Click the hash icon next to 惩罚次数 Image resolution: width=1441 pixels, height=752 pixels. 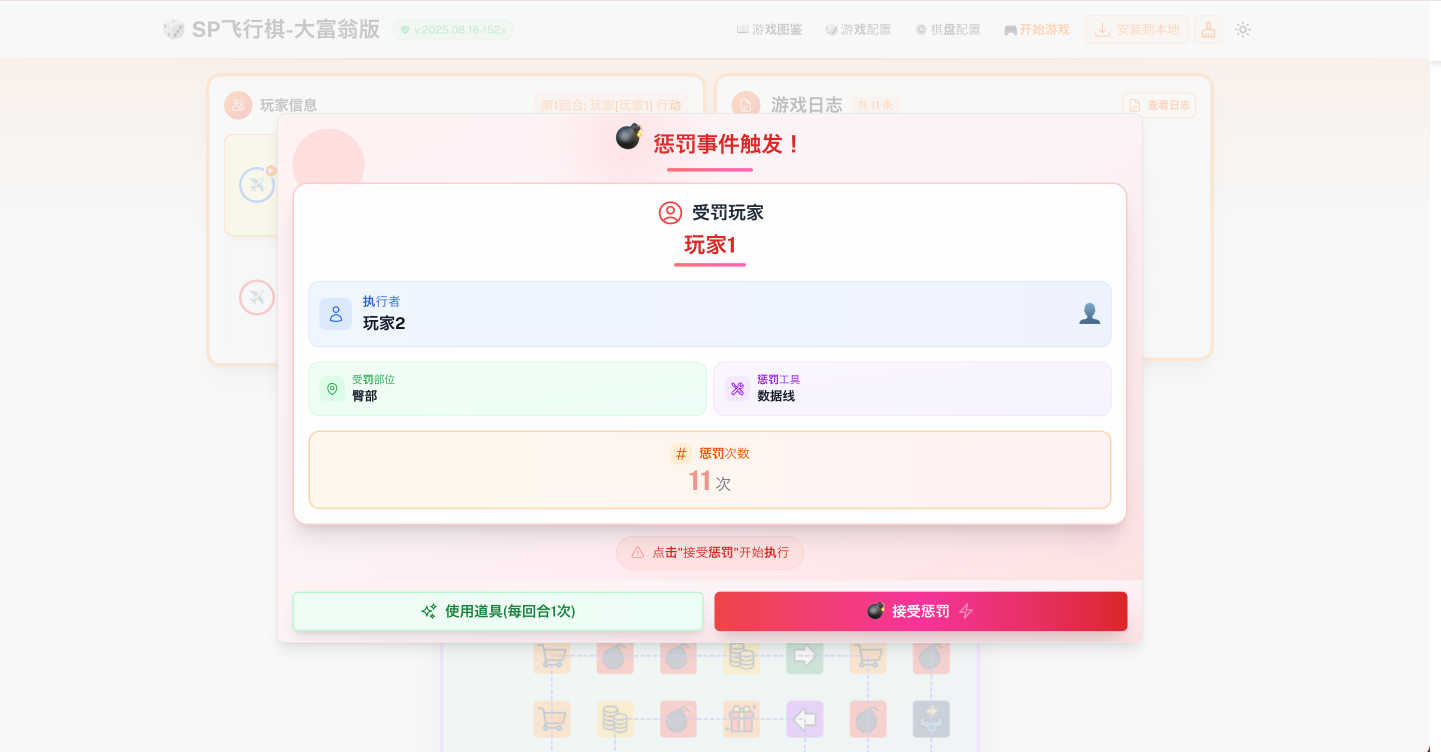click(681, 454)
